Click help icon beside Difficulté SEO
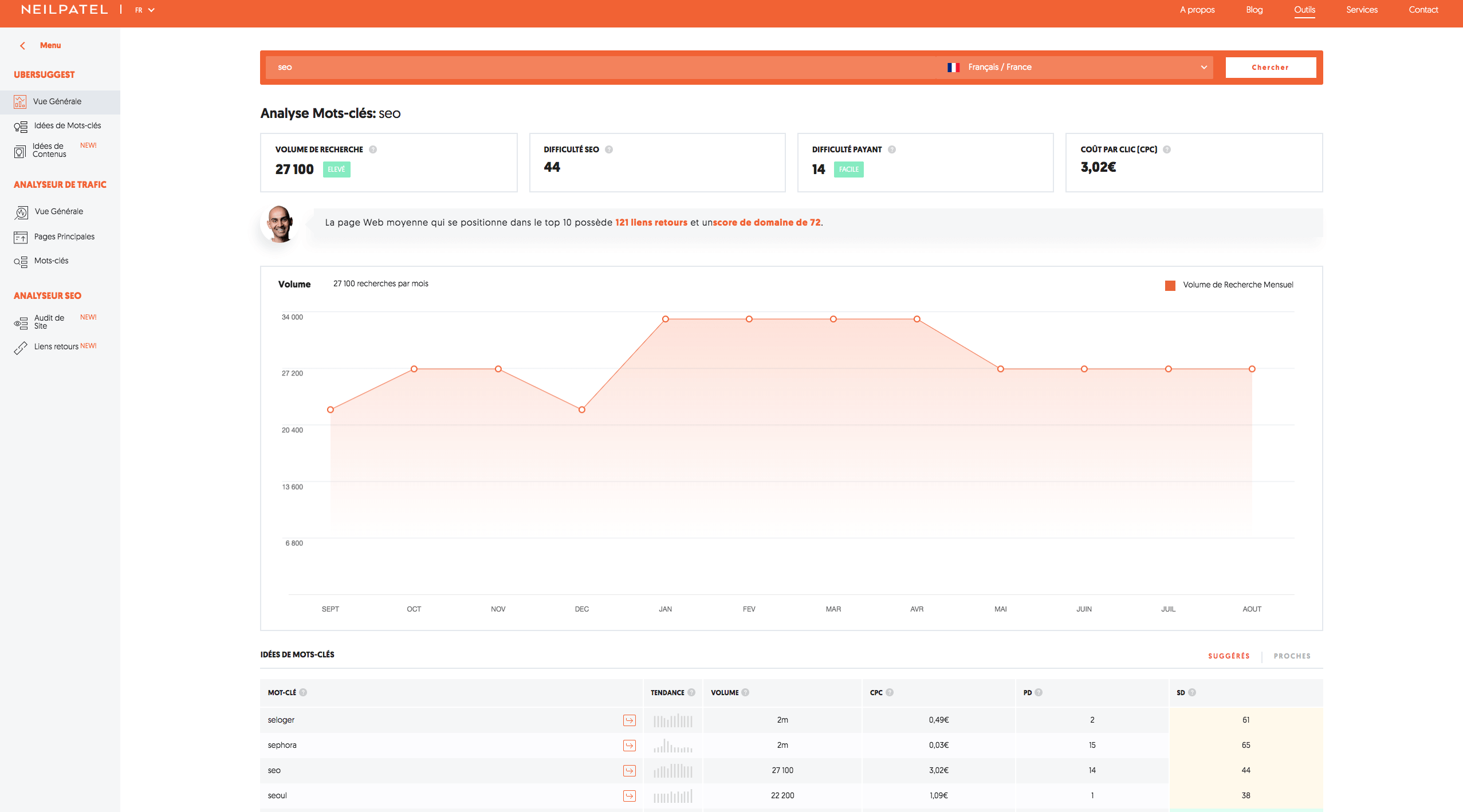 point(609,149)
